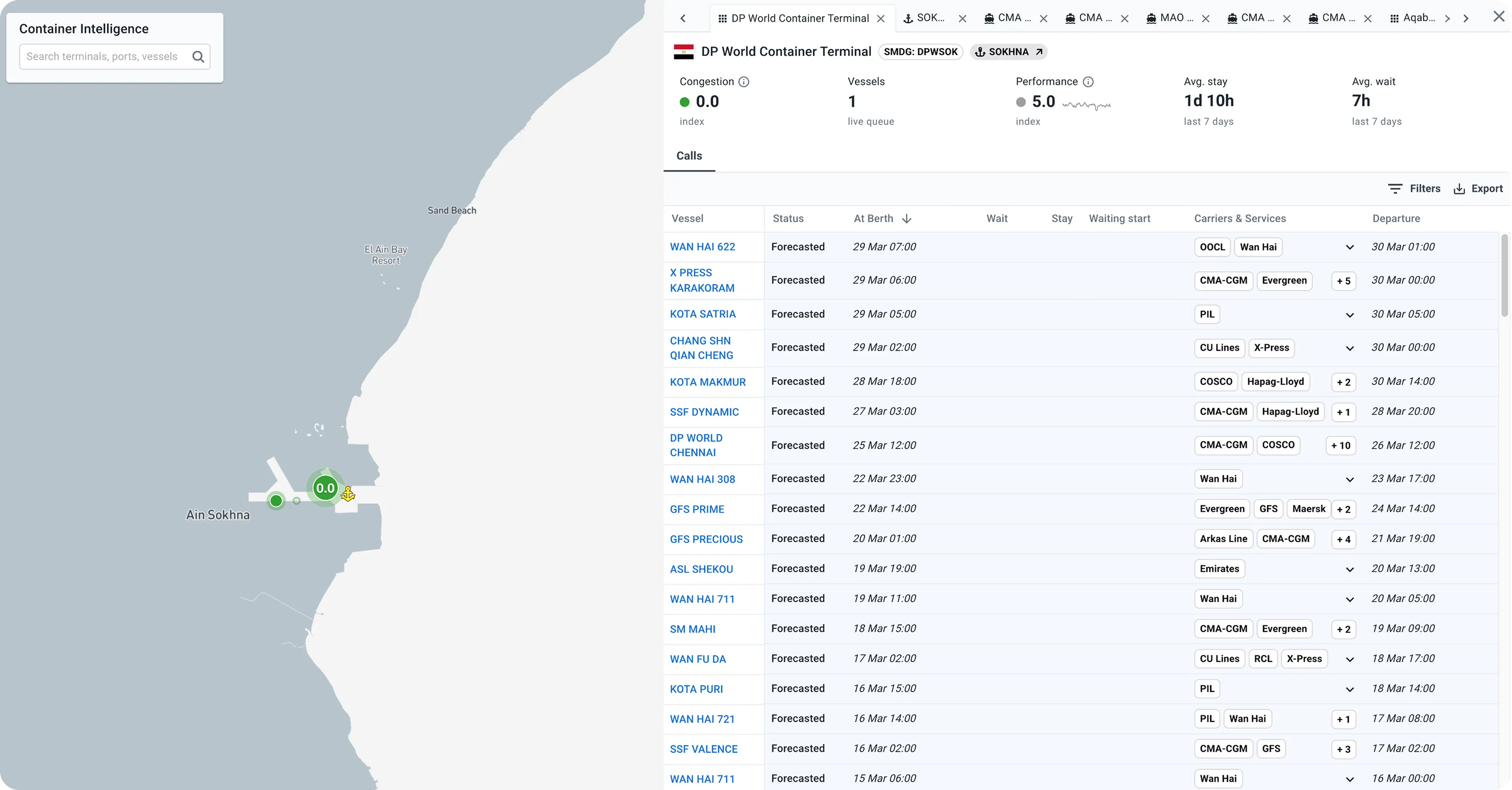Export the calls table
The image size is (1512, 790).
[x=1478, y=188]
